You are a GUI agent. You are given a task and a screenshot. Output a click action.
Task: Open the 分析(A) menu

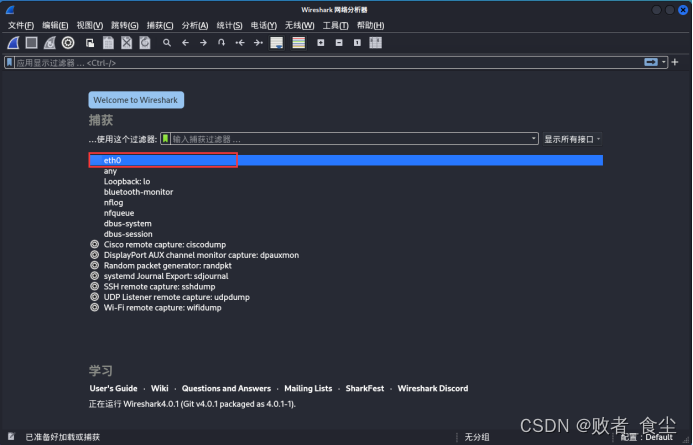[195, 26]
